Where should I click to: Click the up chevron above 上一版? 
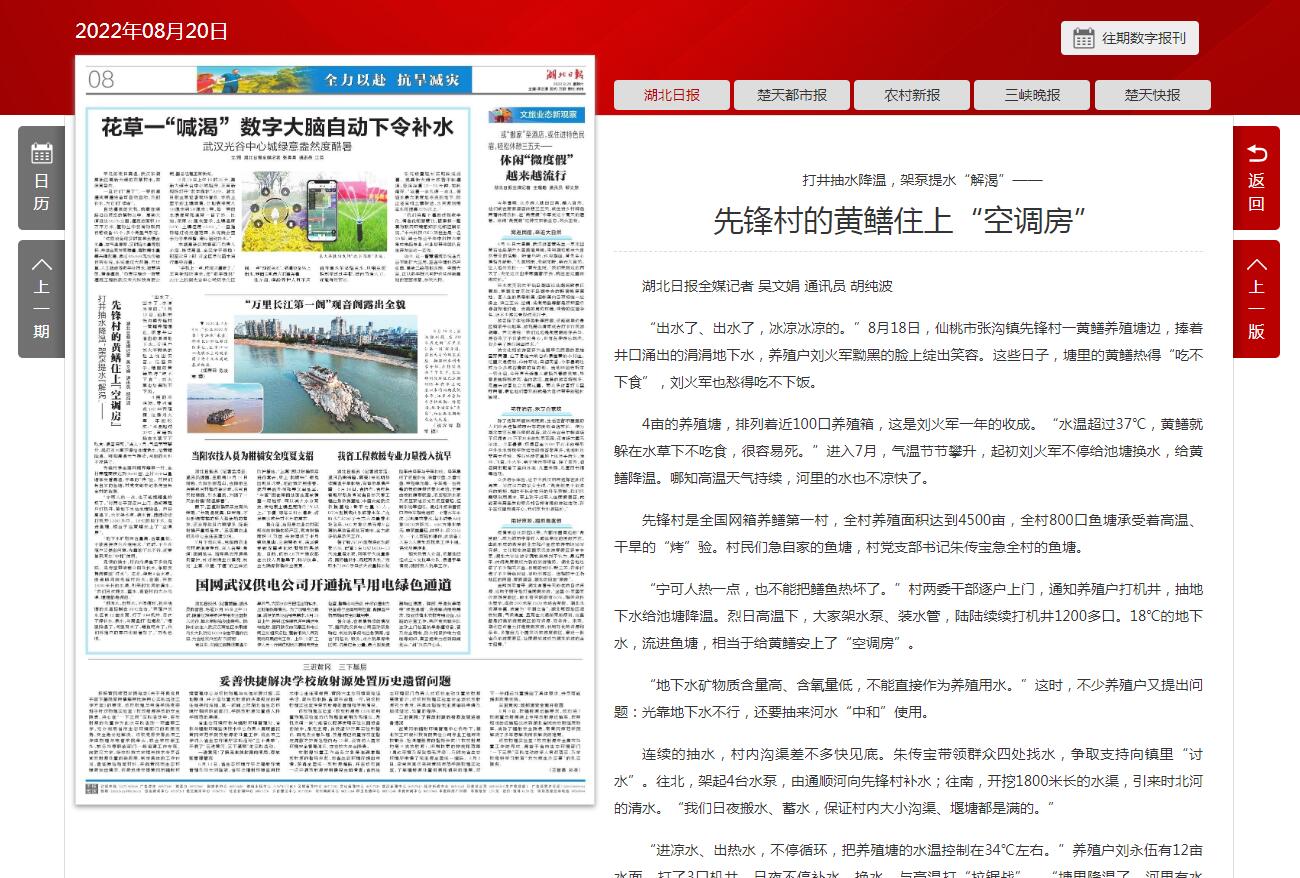click(1257, 265)
